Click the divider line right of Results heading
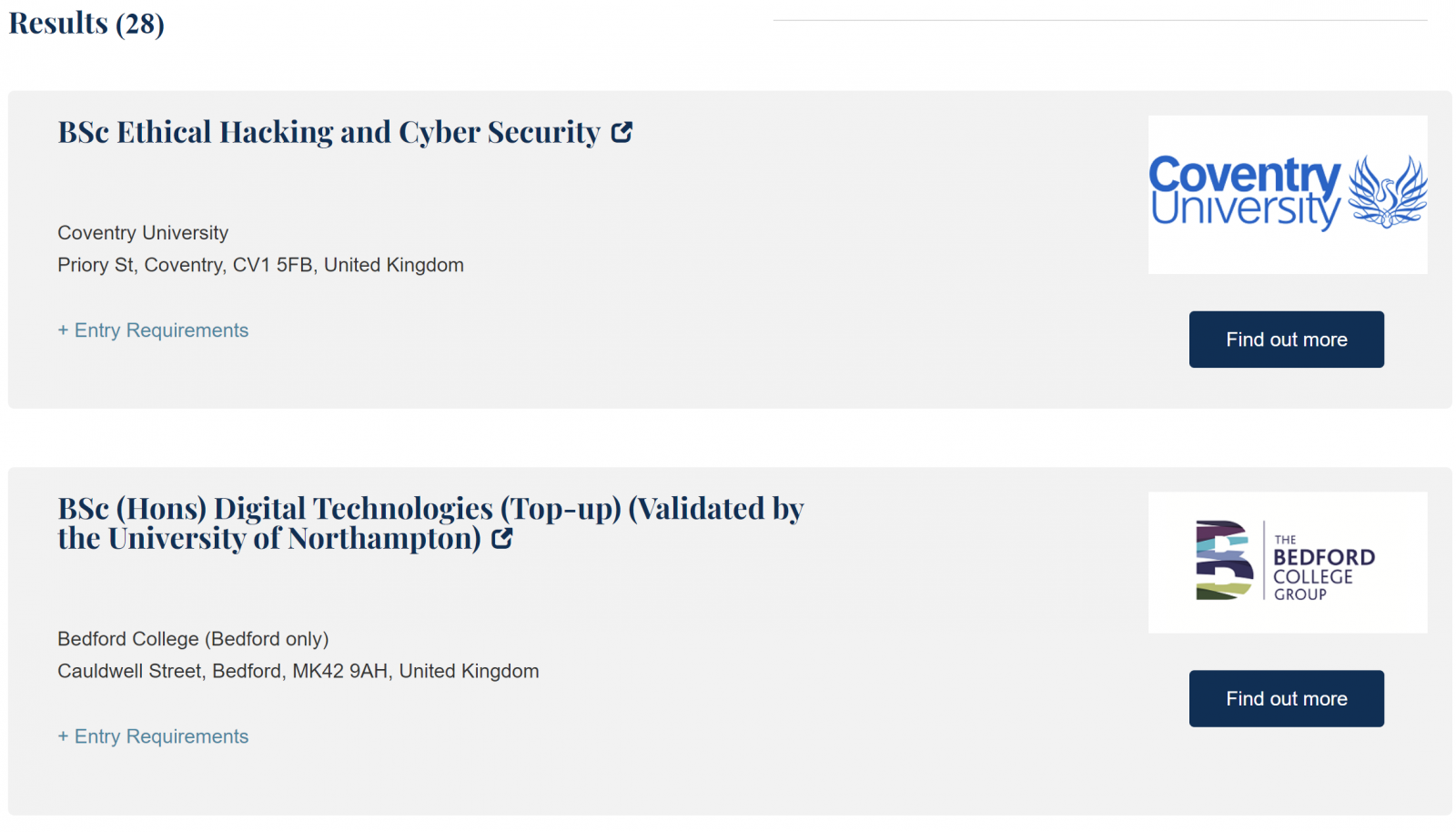 click(1100, 20)
